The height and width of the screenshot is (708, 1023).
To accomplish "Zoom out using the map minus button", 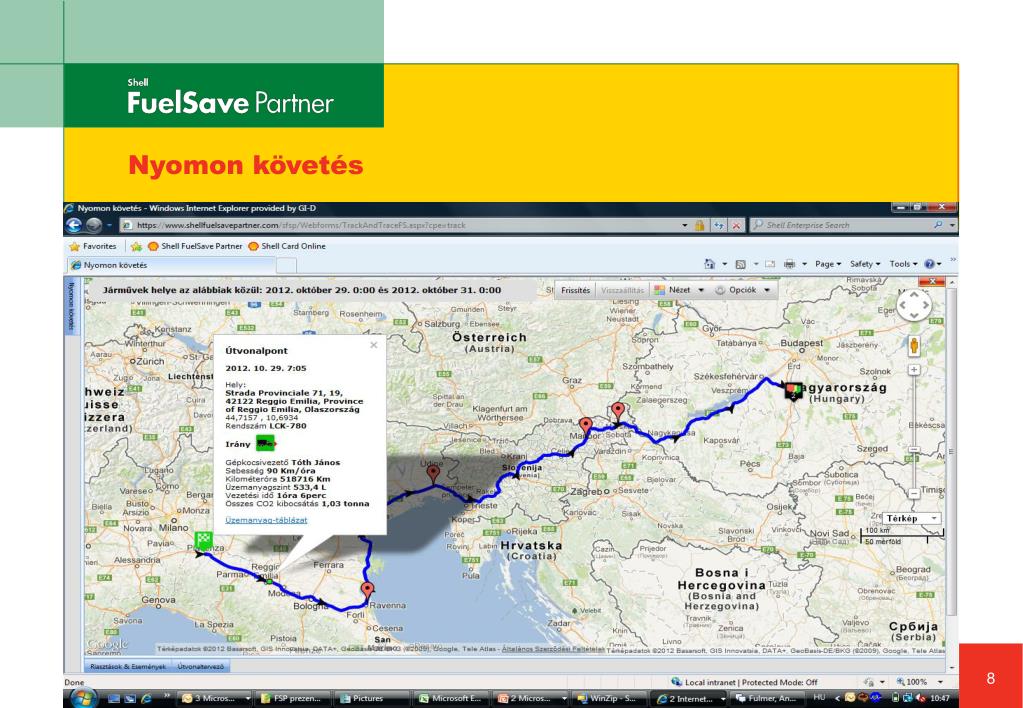I will pos(914,494).
